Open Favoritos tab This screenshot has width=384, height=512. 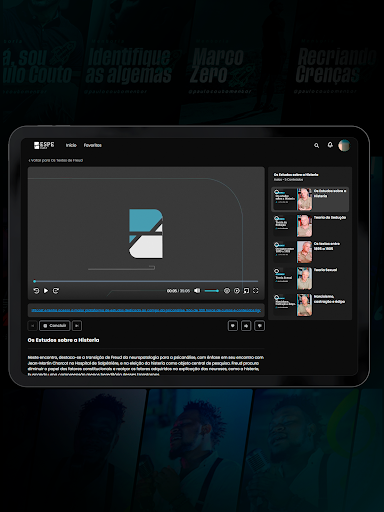coord(93,145)
